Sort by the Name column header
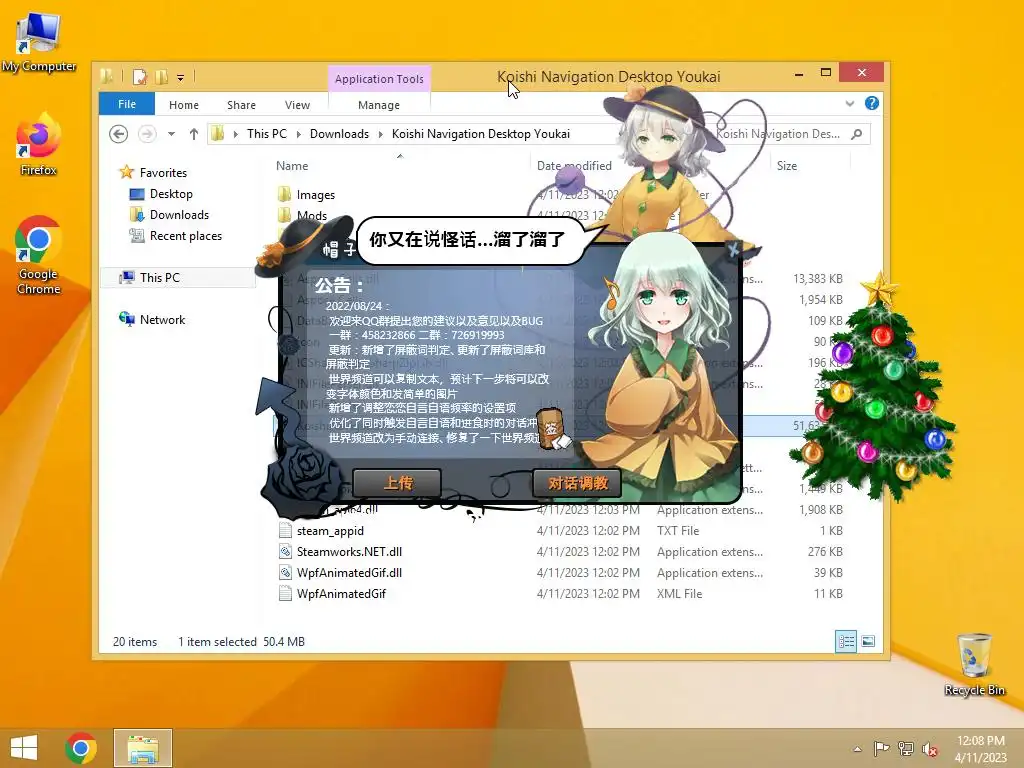Image resolution: width=1024 pixels, height=768 pixels. (x=291, y=166)
